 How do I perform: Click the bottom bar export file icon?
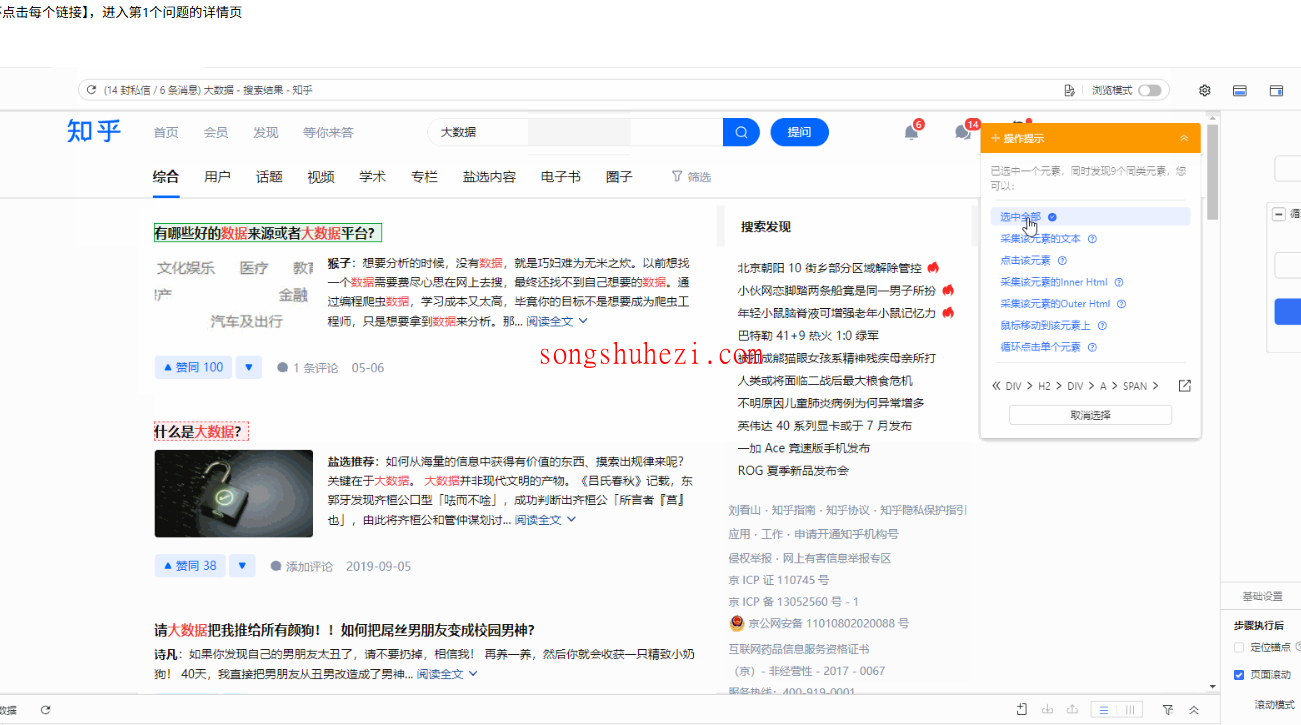pos(1021,710)
